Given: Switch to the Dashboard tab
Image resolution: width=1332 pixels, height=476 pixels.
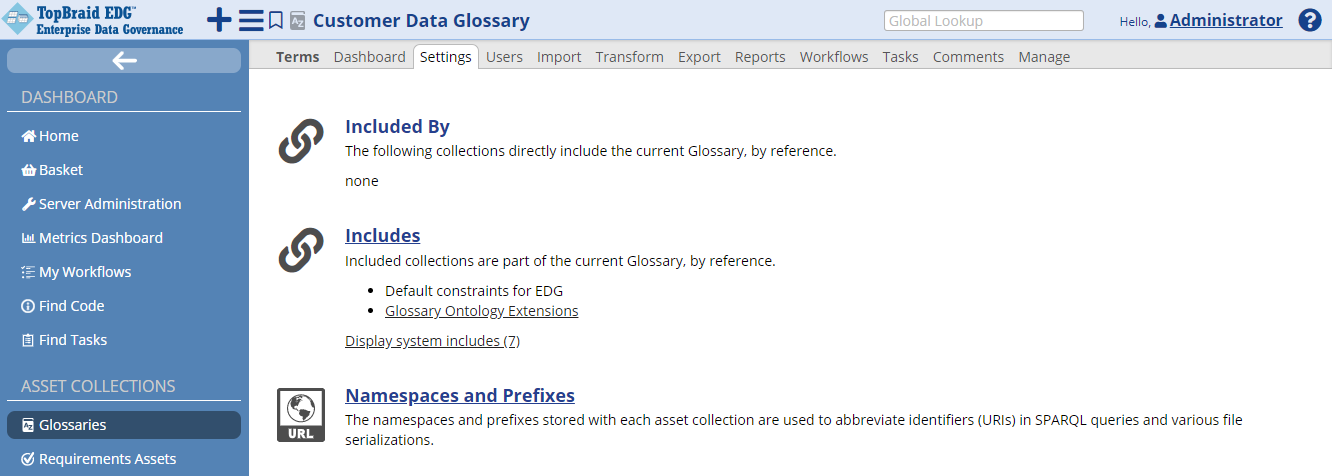Looking at the screenshot, I should pyautogui.click(x=369, y=57).
